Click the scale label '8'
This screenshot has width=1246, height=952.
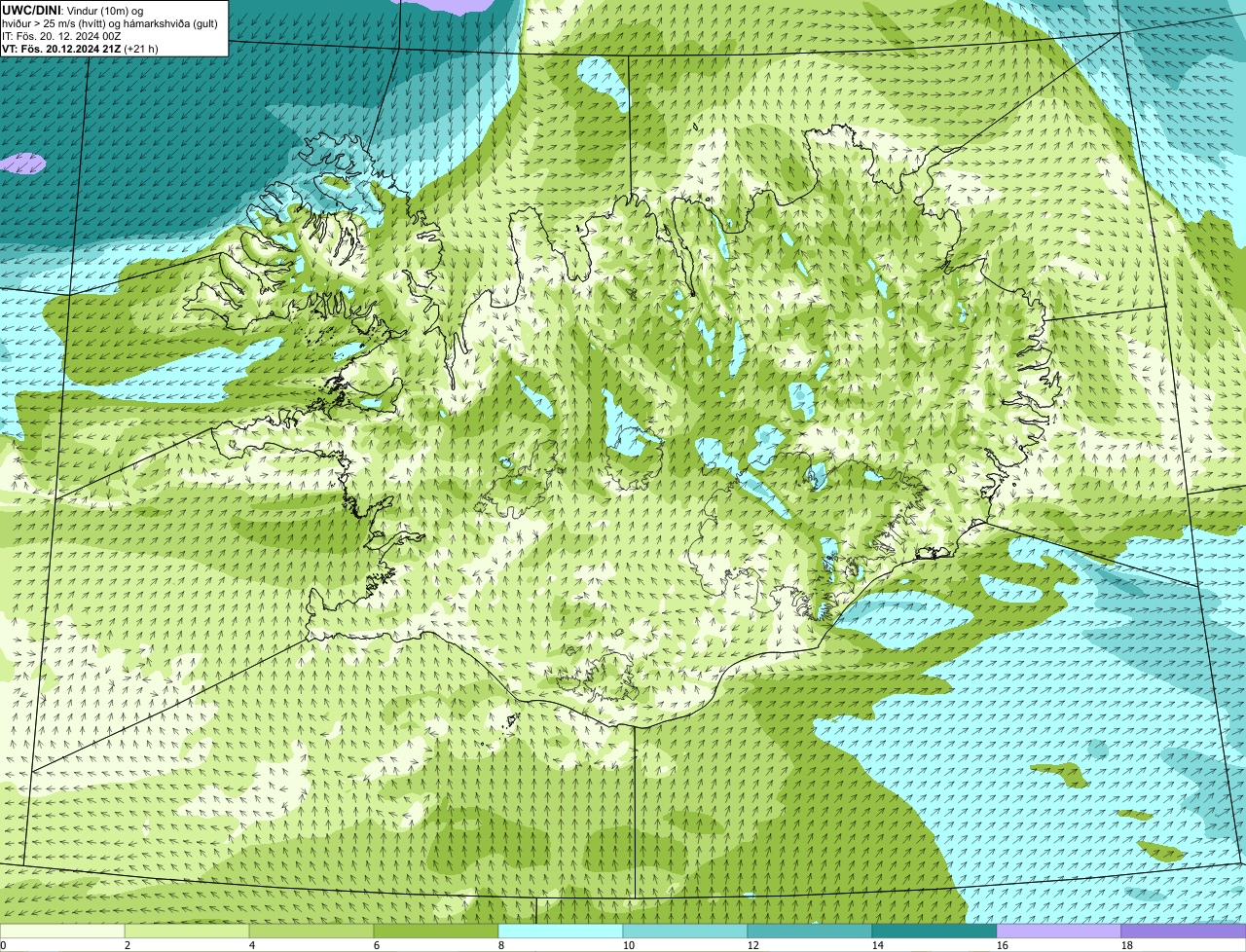(501, 945)
